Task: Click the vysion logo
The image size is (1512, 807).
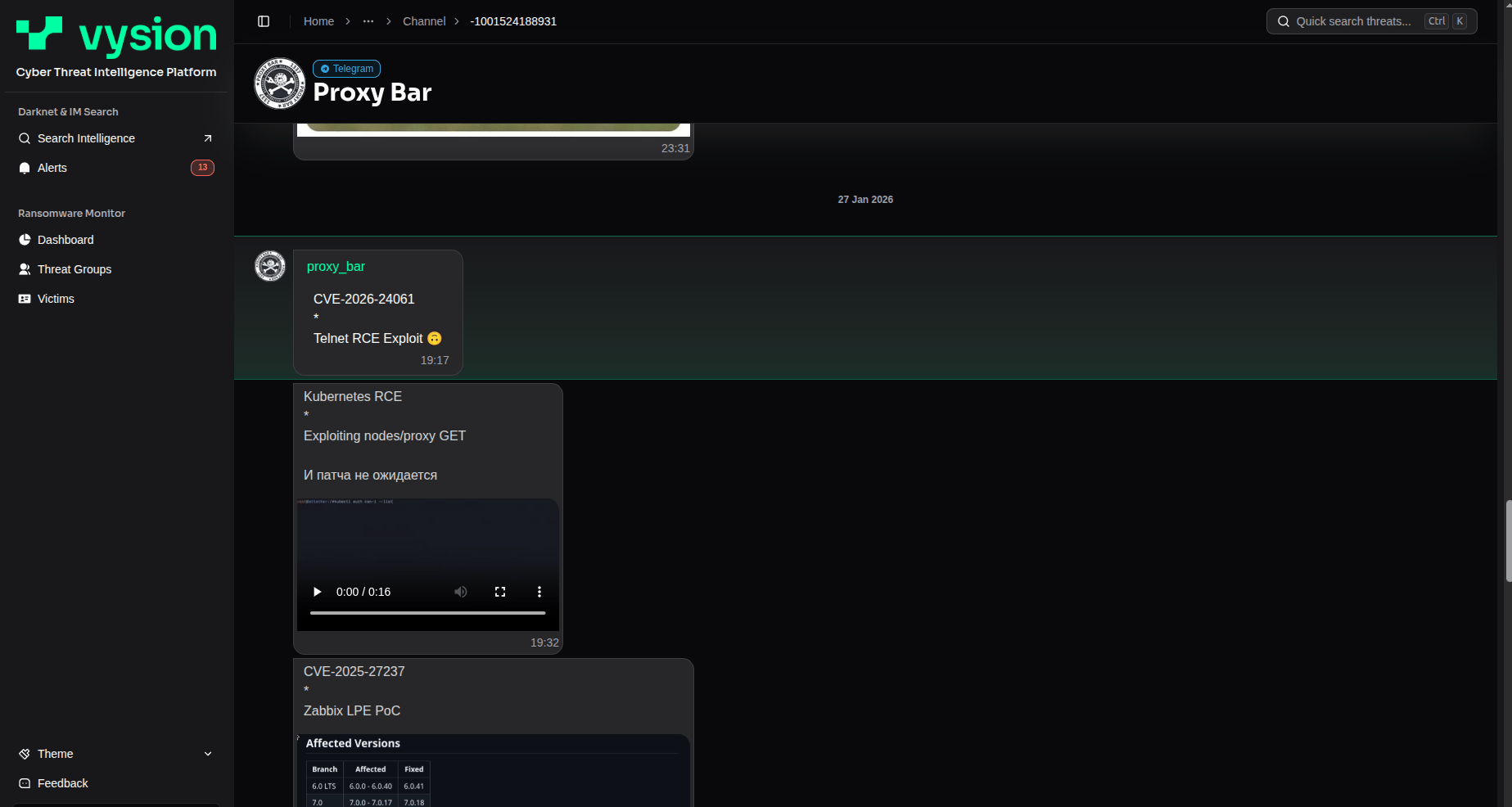Action: pyautogui.click(x=116, y=36)
